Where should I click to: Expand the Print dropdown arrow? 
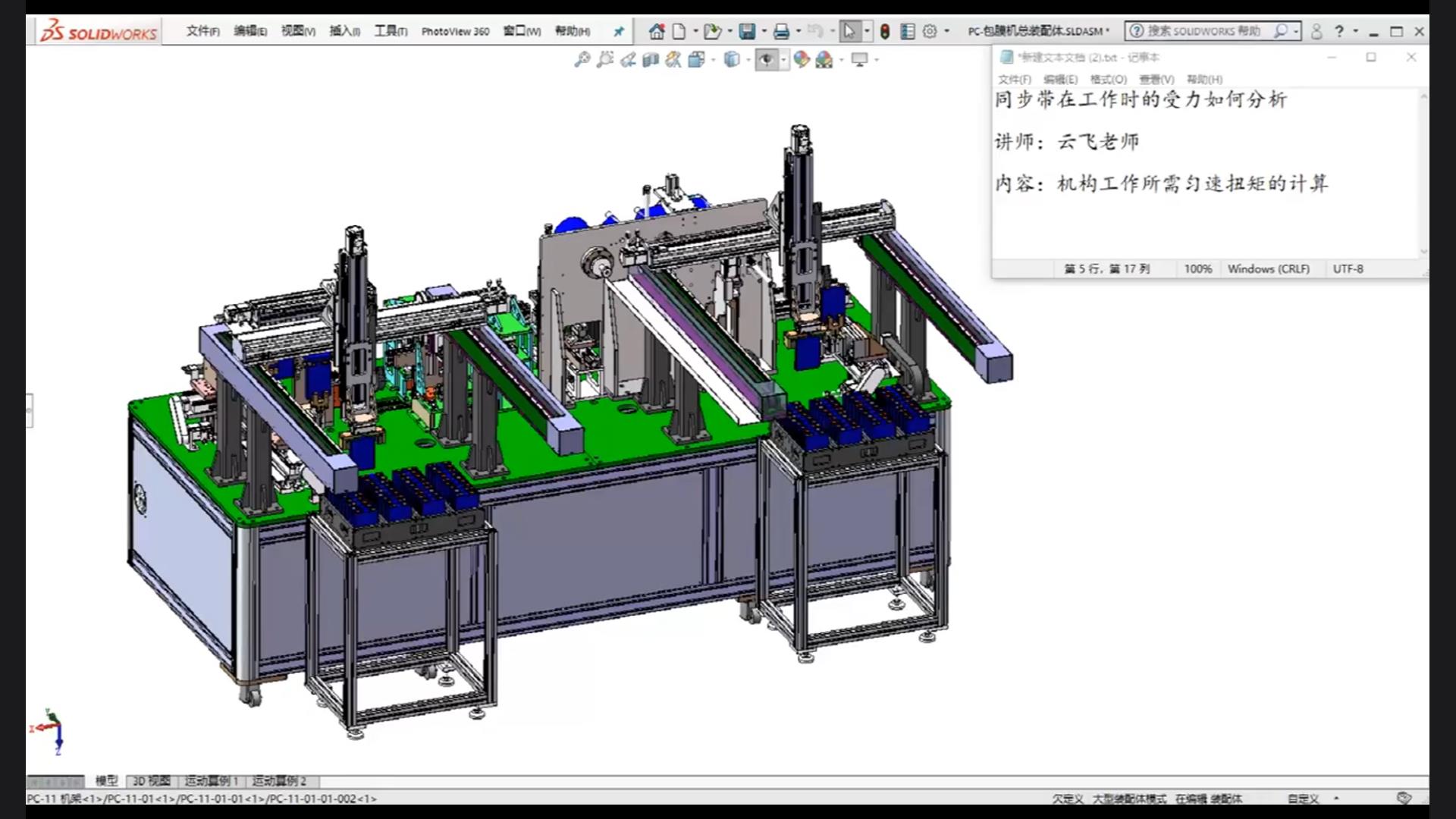pyautogui.click(x=798, y=31)
